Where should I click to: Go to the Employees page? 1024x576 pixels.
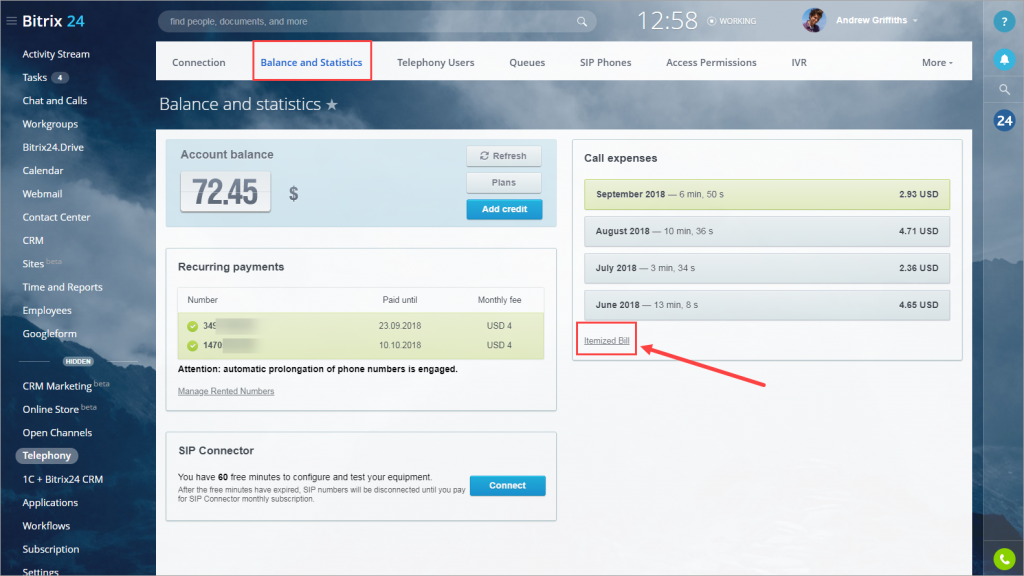47,311
